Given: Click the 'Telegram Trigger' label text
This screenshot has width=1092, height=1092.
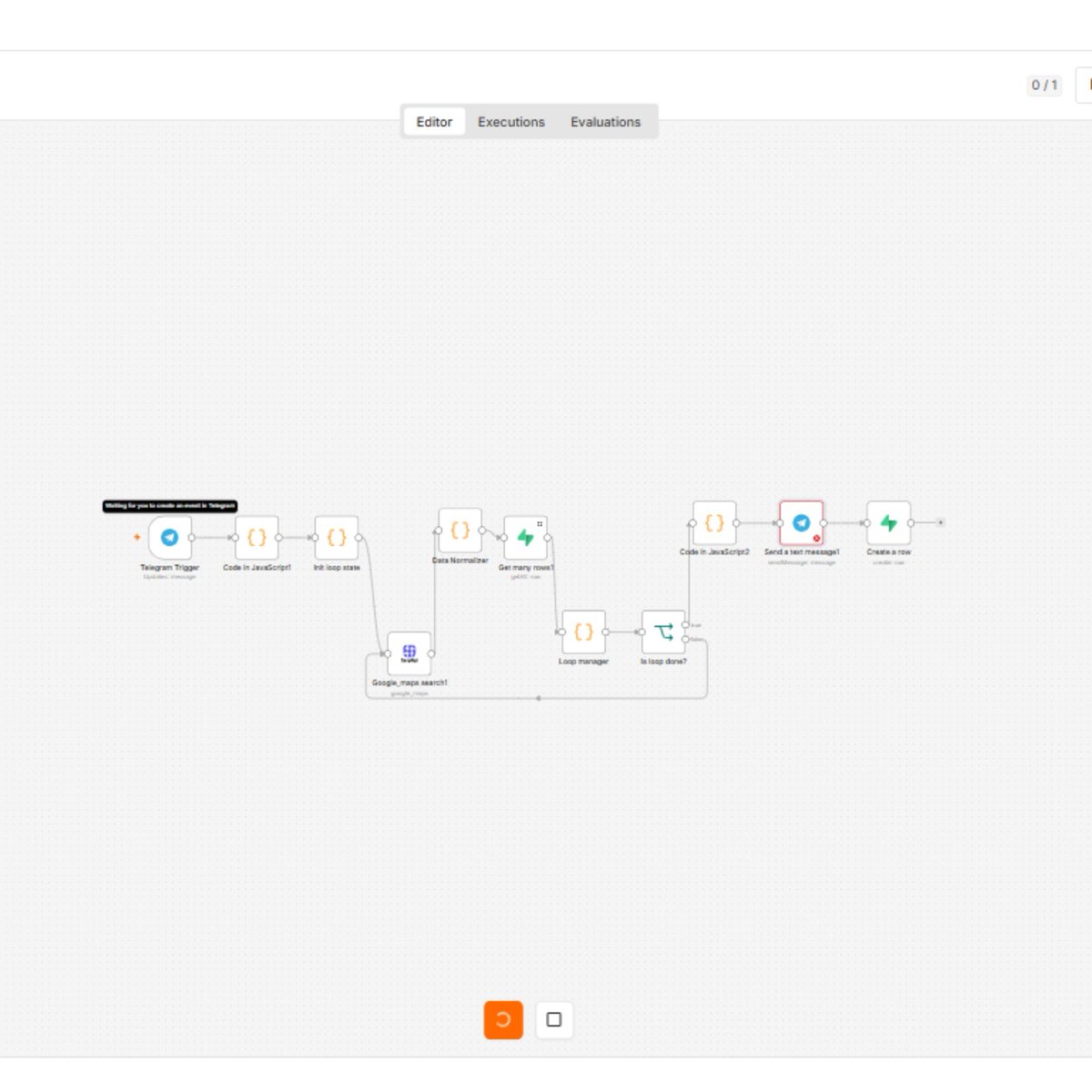Looking at the screenshot, I should tap(169, 567).
